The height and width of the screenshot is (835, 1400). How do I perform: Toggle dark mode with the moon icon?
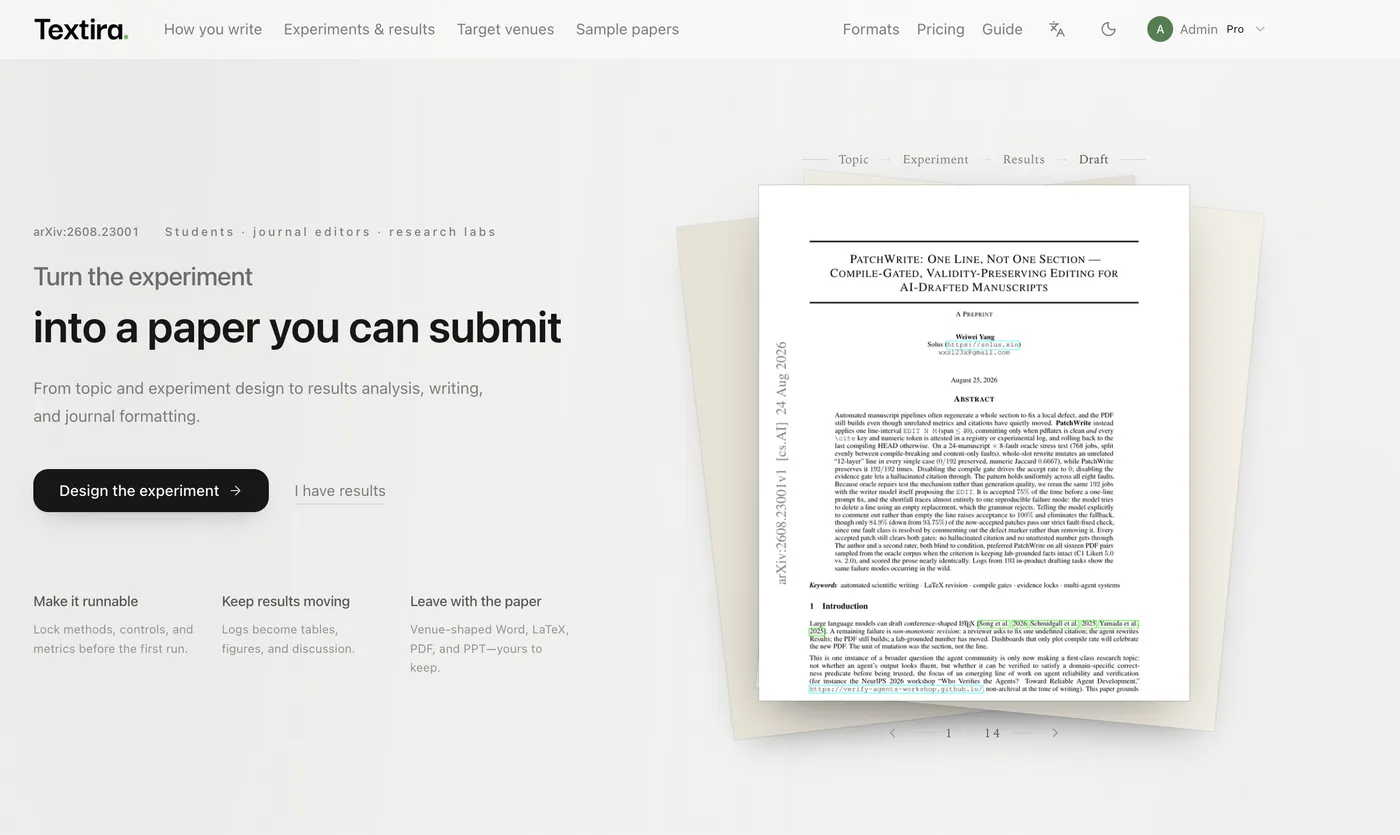[1108, 29]
